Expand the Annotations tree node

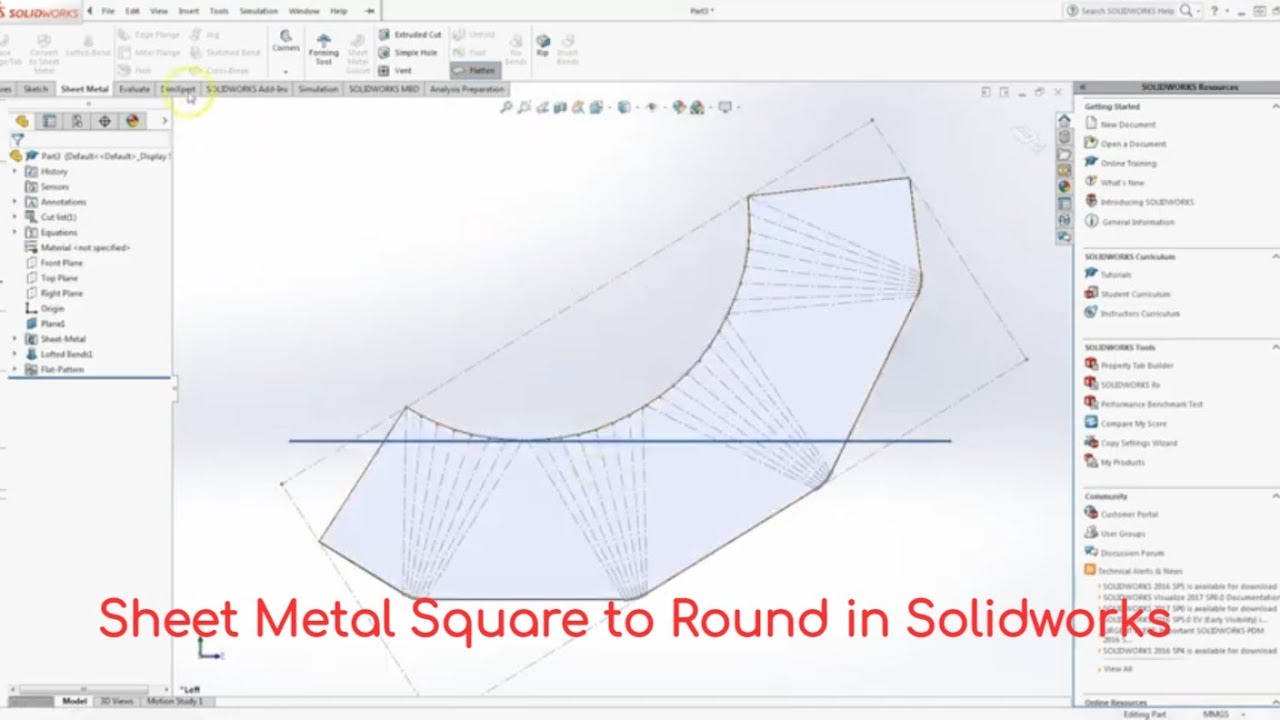[x=15, y=202]
